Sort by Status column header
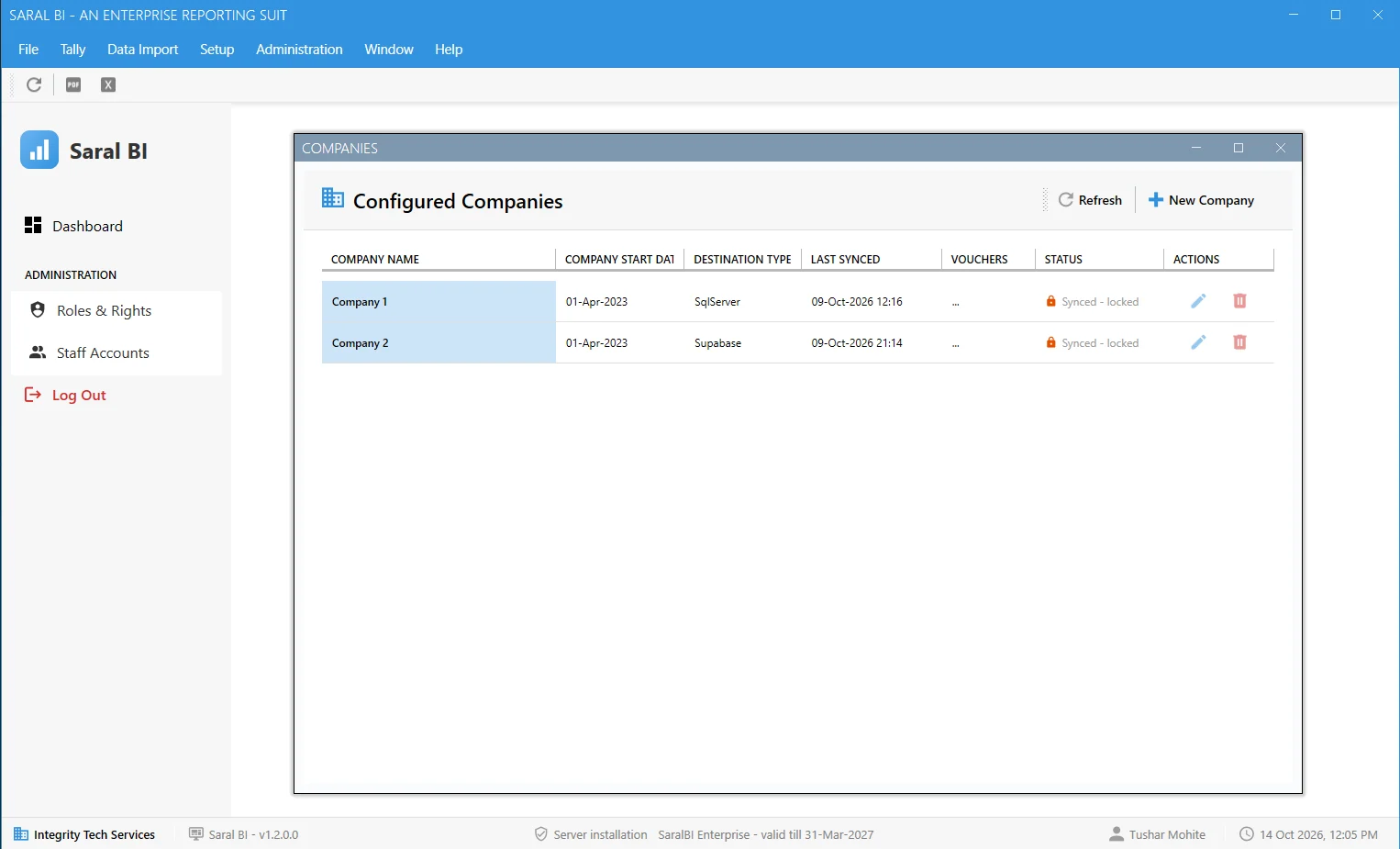This screenshot has width=1400, height=849. click(x=1099, y=259)
